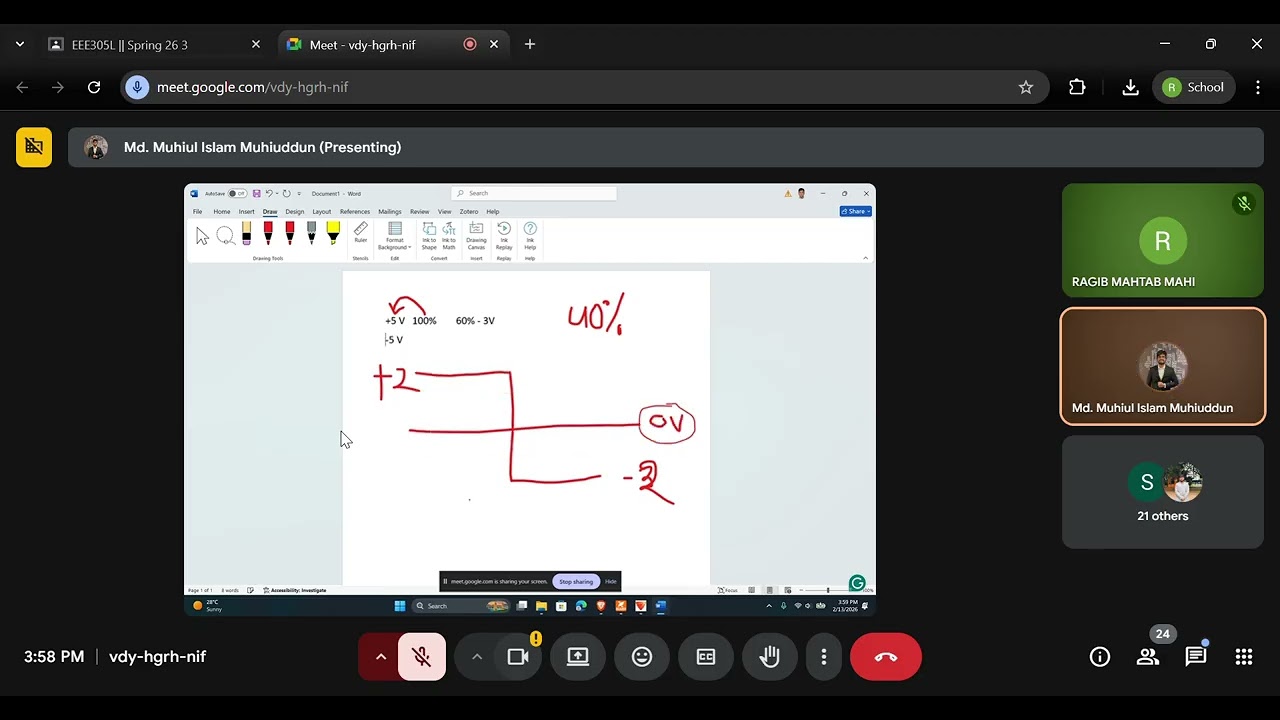Insert a Drawing Canvas in Word
1280x720 pixels.
click(476, 235)
